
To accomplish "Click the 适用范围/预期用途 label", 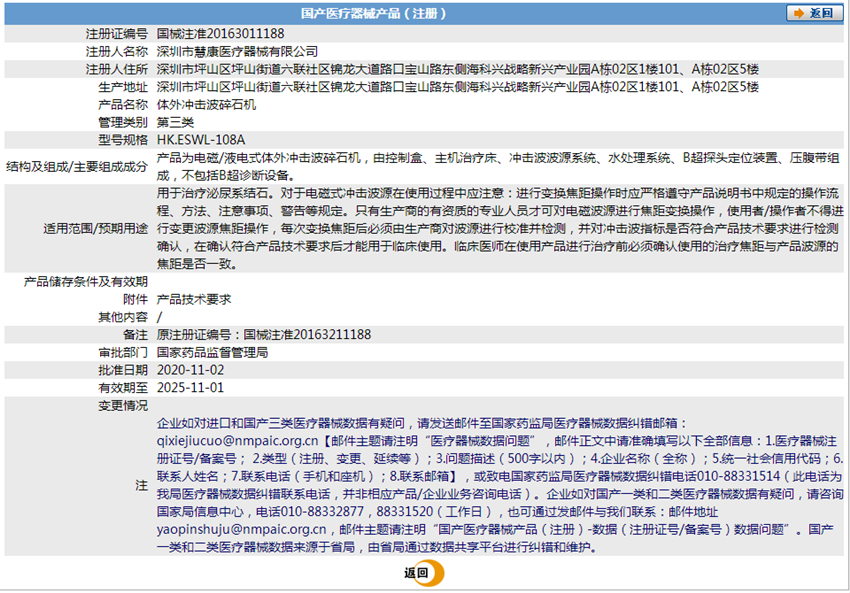I will [x=95, y=229].
